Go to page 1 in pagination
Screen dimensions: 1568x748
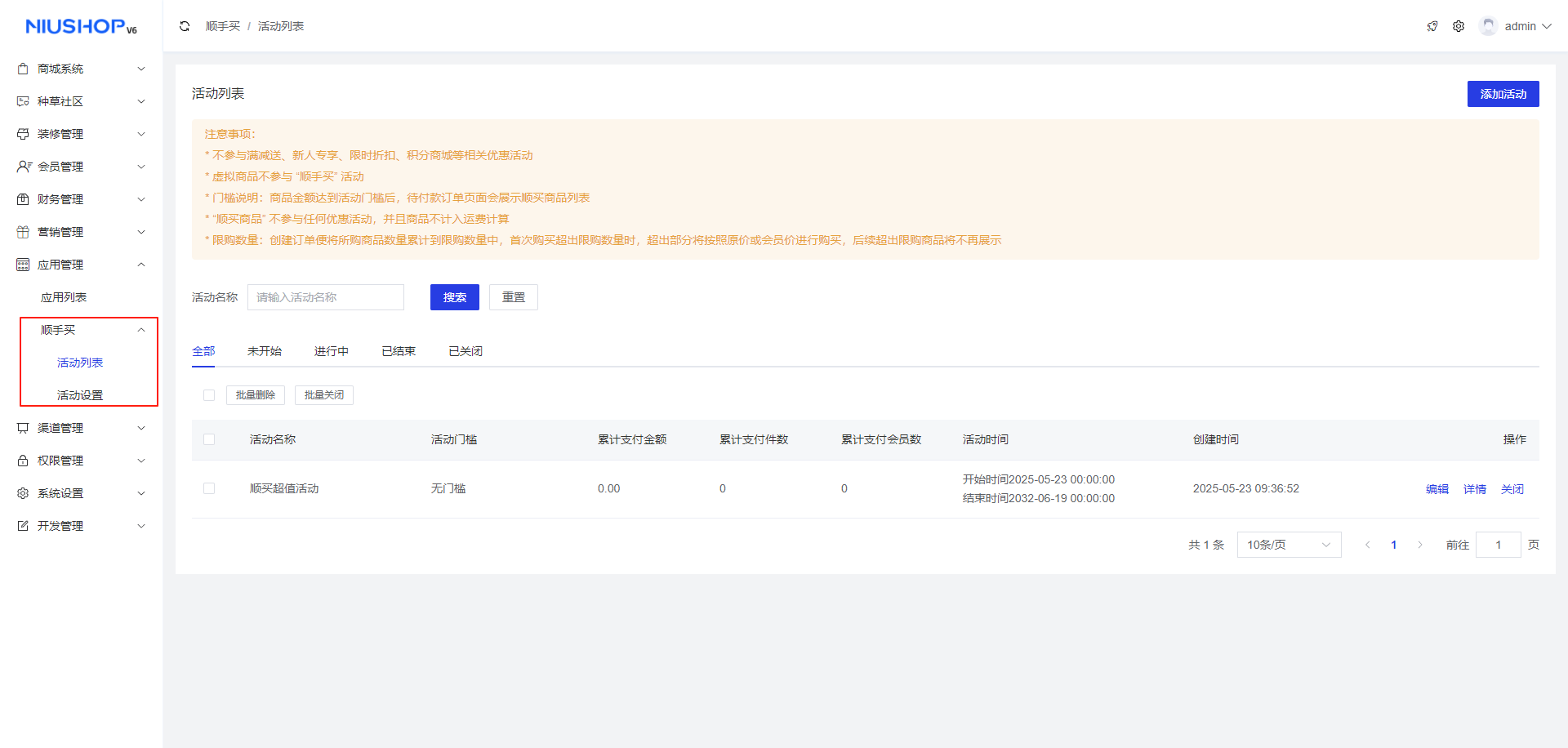[1394, 545]
